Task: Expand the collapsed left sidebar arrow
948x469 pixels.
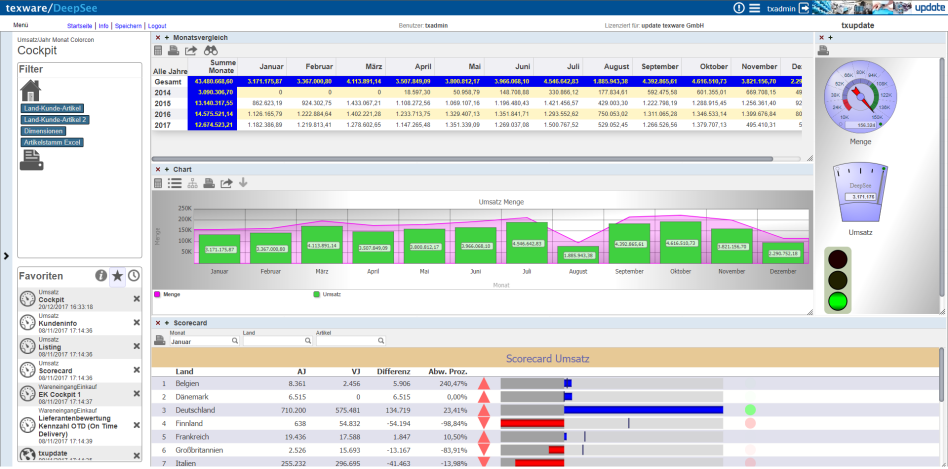Action: pyautogui.click(x=7, y=255)
